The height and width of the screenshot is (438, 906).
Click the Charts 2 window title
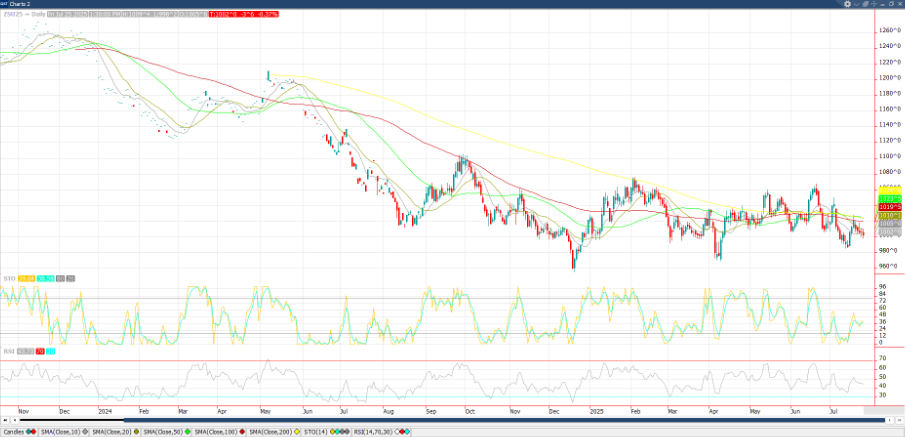pos(19,4)
